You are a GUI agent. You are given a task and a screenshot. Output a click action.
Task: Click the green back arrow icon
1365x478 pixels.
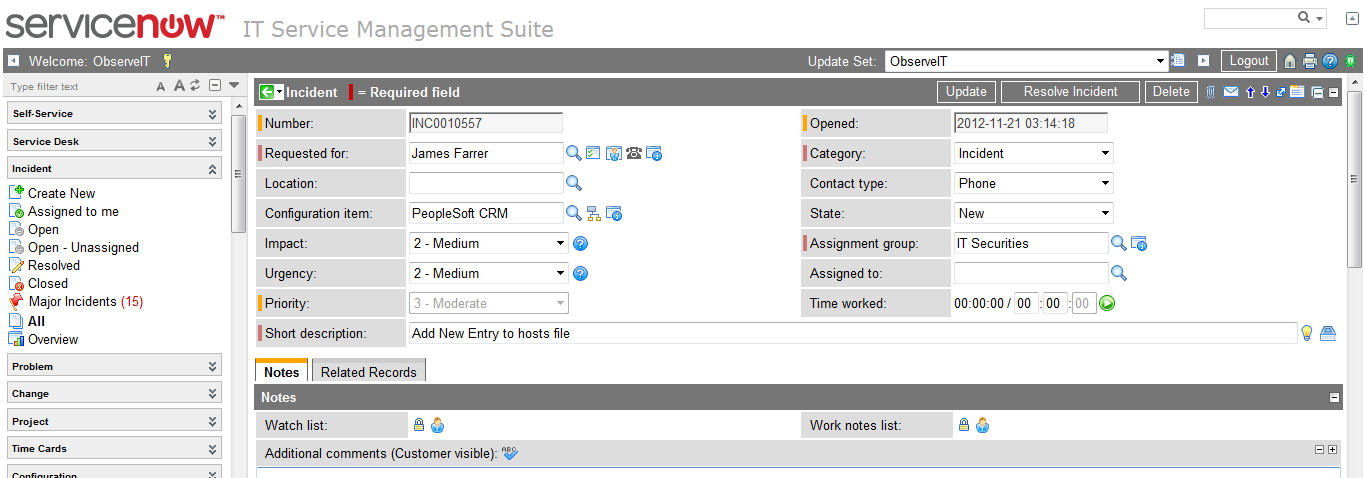(267, 92)
